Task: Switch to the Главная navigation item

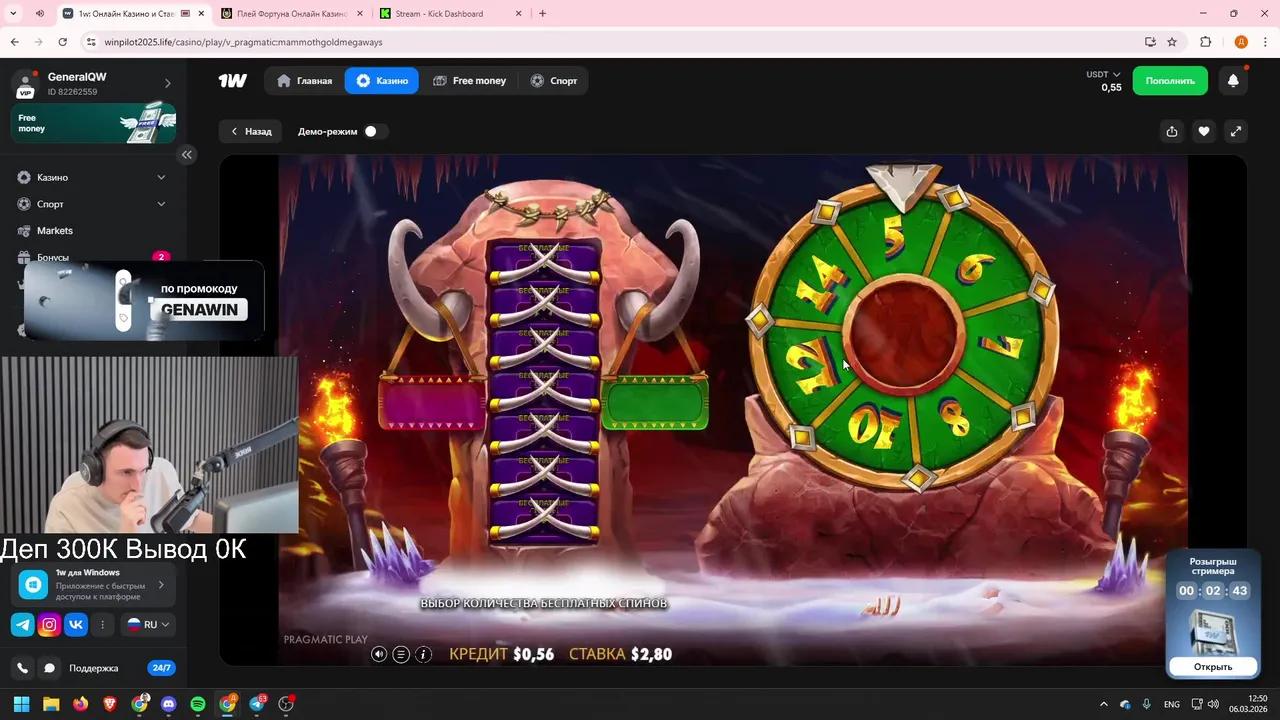Action: click(x=307, y=80)
